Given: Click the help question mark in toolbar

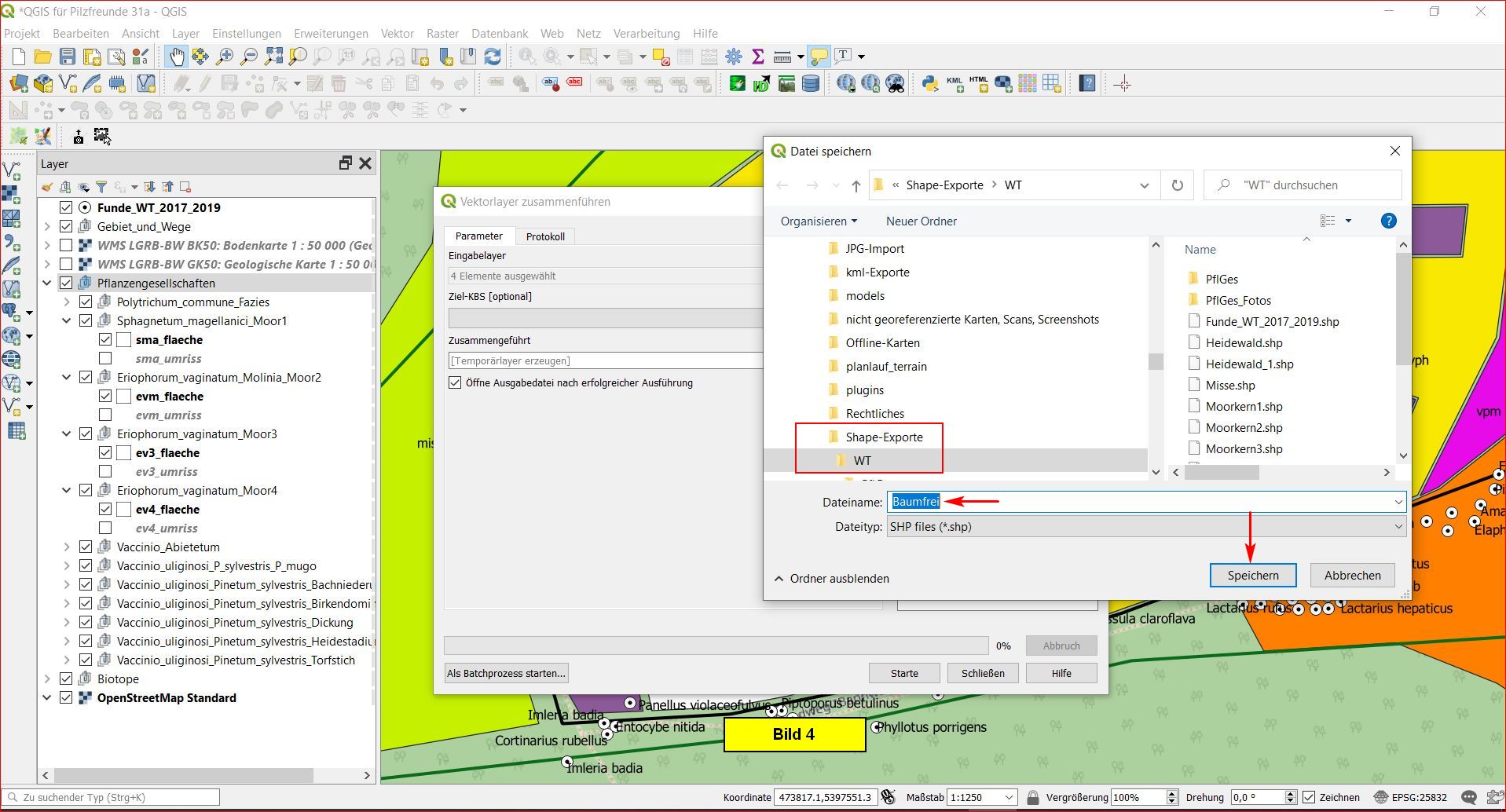Looking at the screenshot, I should coord(1087,83).
